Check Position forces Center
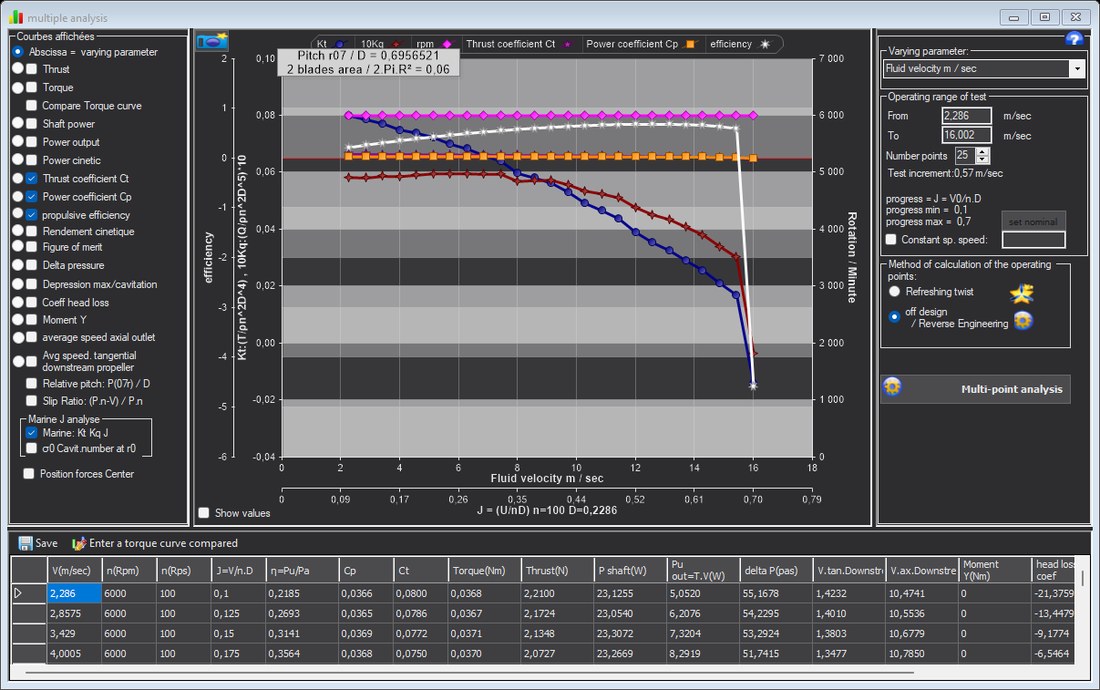The height and width of the screenshot is (690, 1100). [x=29, y=473]
